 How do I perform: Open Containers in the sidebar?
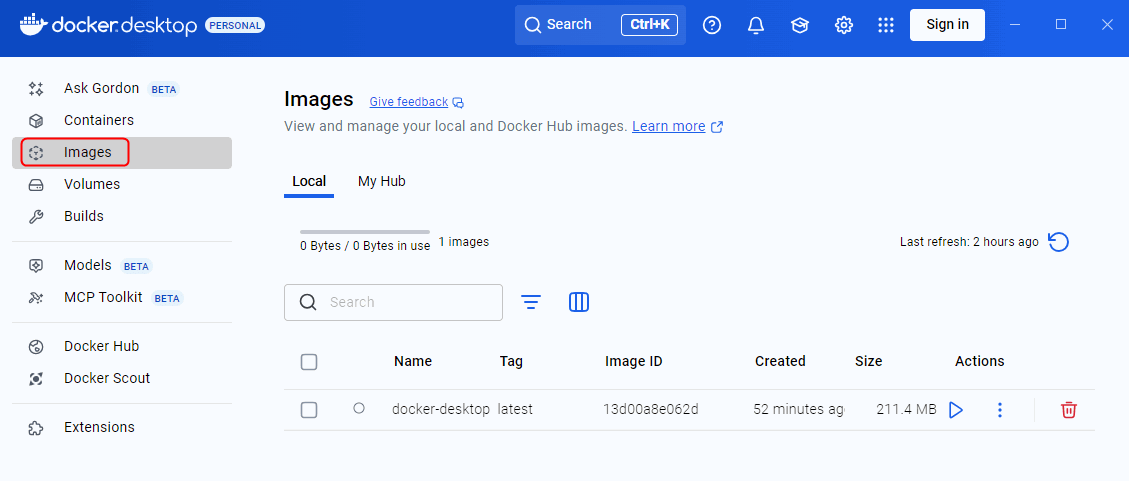click(x=98, y=120)
